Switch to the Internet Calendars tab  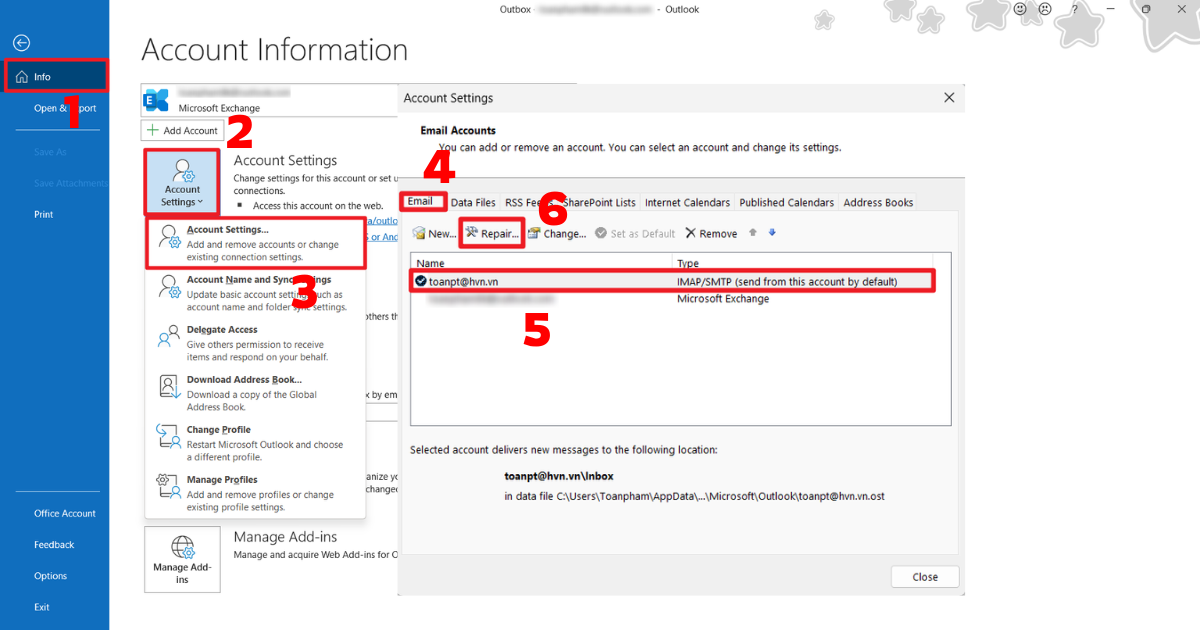tap(687, 202)
